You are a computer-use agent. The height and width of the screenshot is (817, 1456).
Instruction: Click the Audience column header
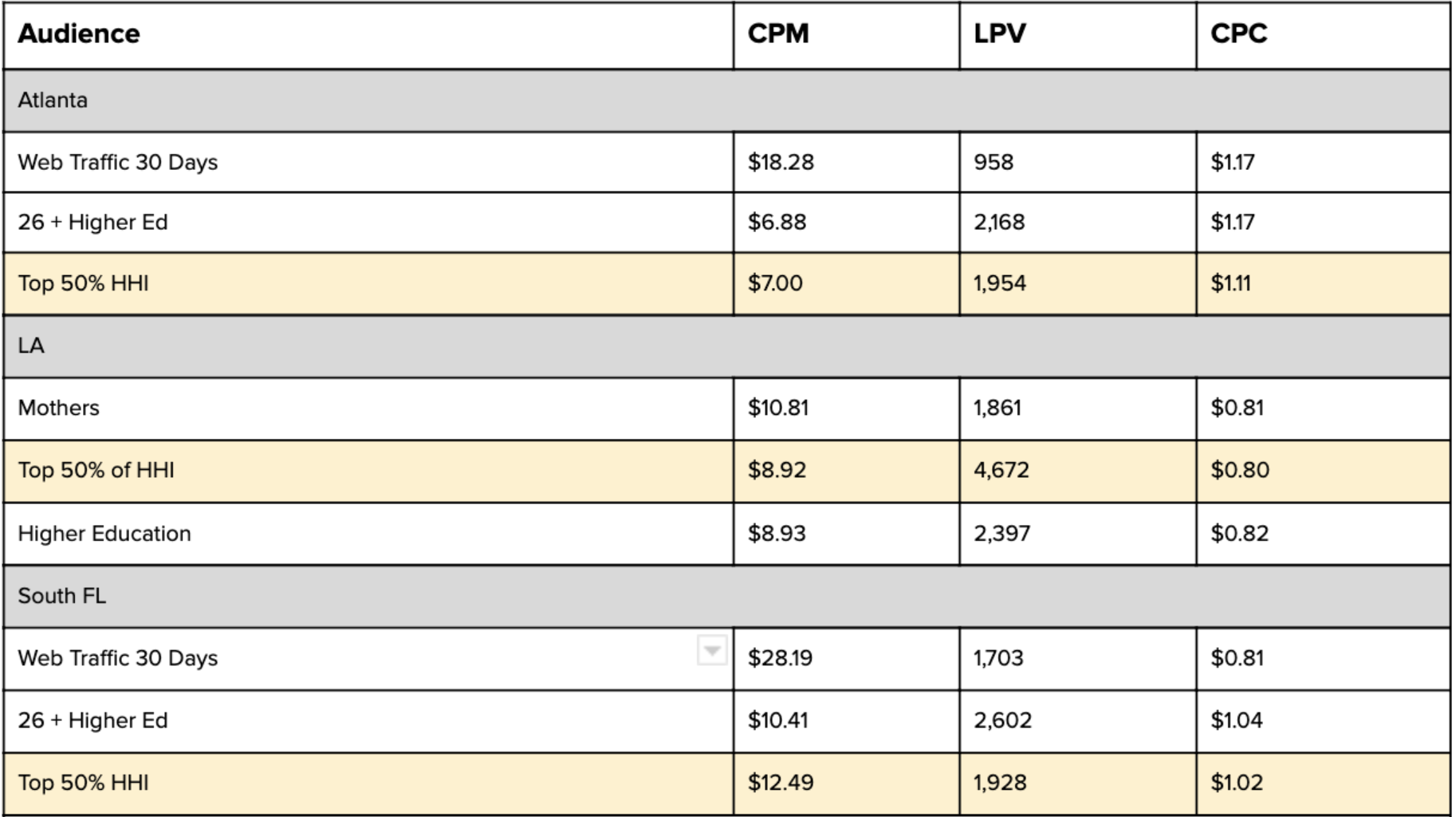click(79, 34)
